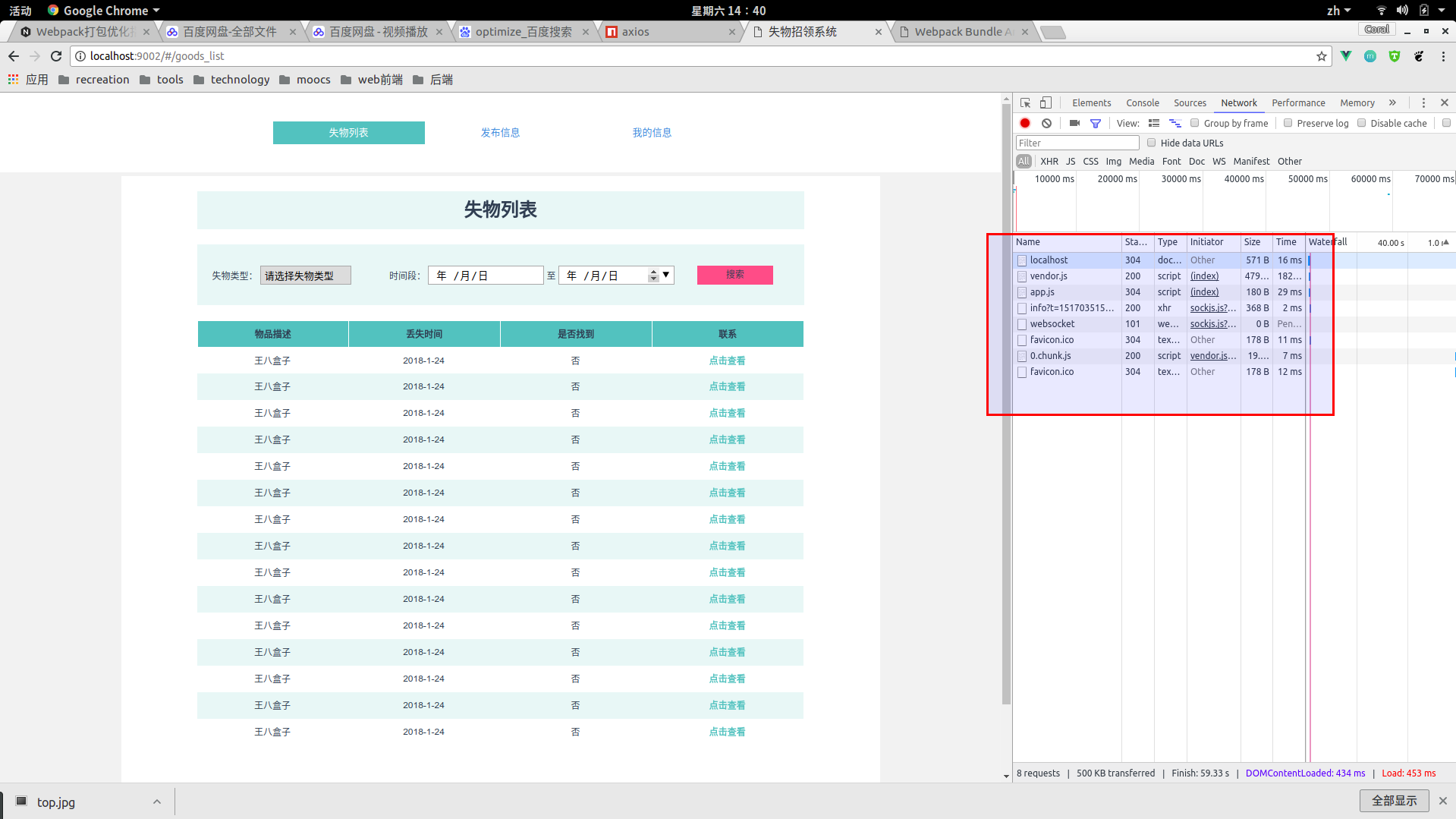Toggle the network filter funnel icon
The image size is (1456, 819).
(x=1096, y=123)
